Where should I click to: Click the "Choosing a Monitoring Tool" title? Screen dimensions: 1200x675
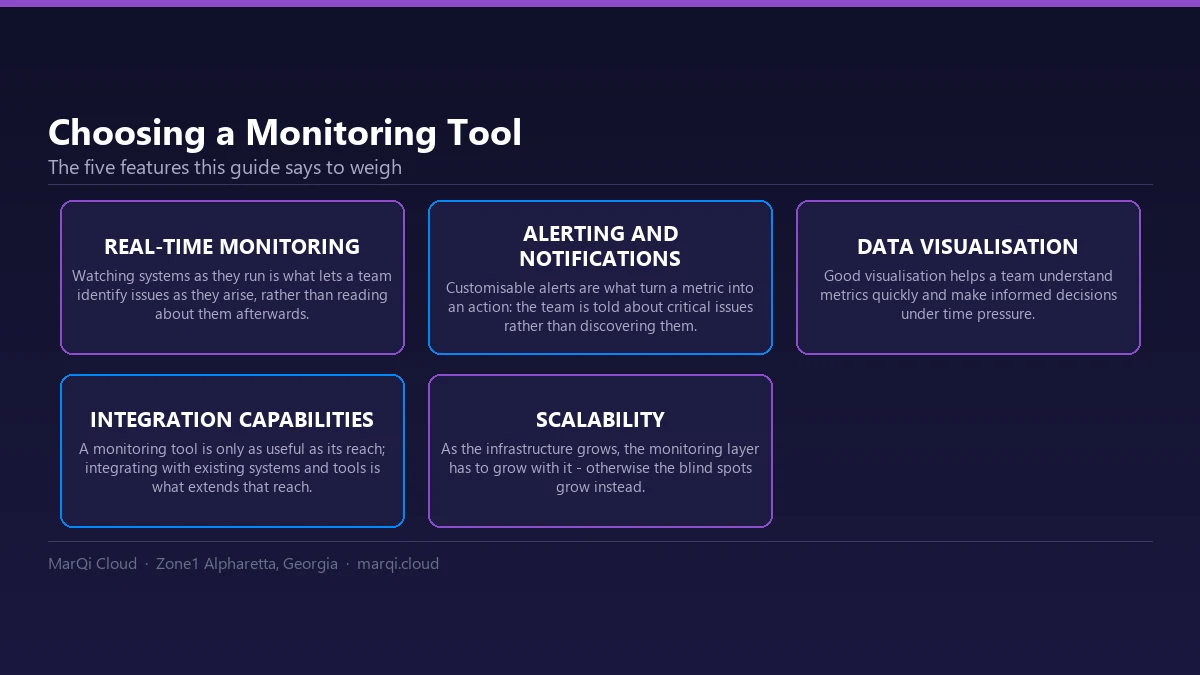coord(285,133)
